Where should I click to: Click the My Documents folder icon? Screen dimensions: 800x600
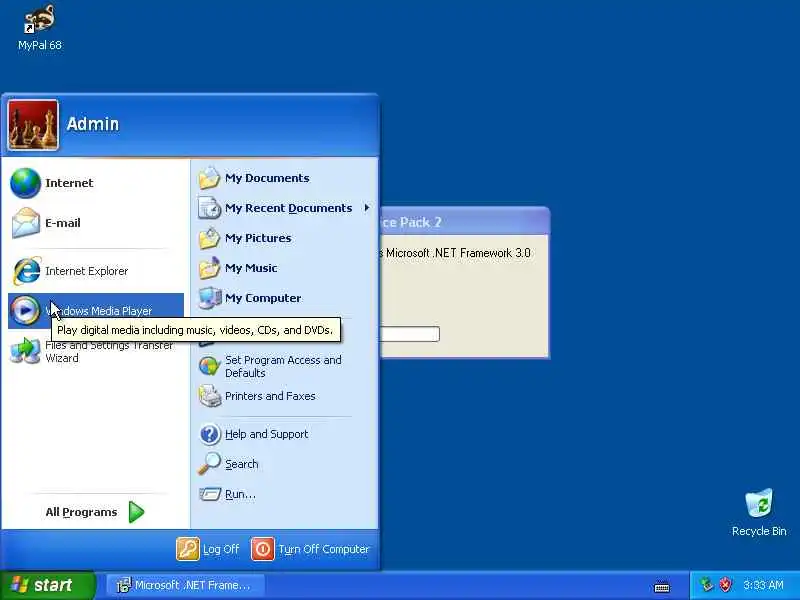tap(209, 178)
